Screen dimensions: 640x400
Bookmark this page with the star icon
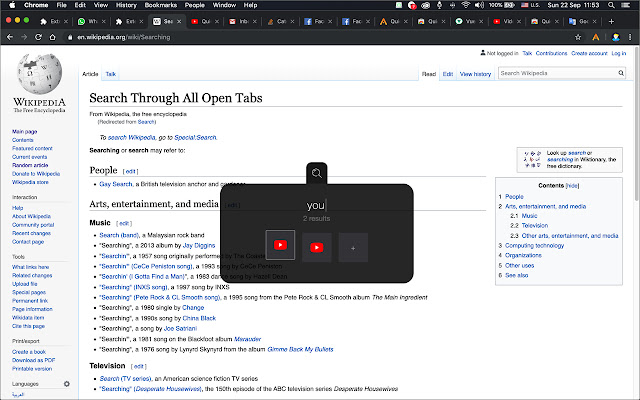(578, 38)
